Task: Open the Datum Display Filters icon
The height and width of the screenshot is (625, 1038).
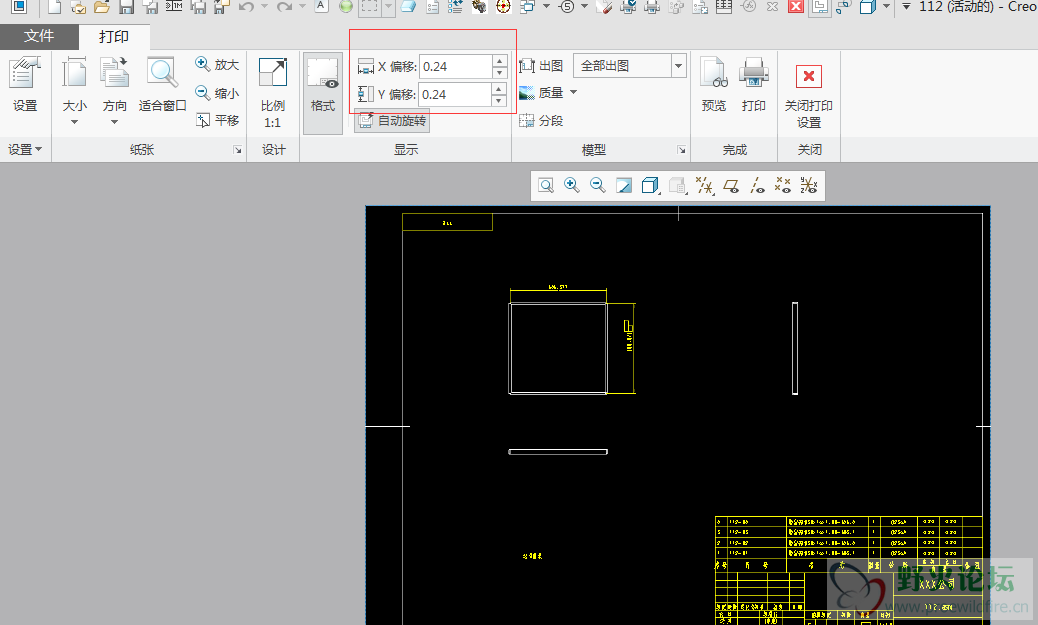Action: [x=704, y=185]
